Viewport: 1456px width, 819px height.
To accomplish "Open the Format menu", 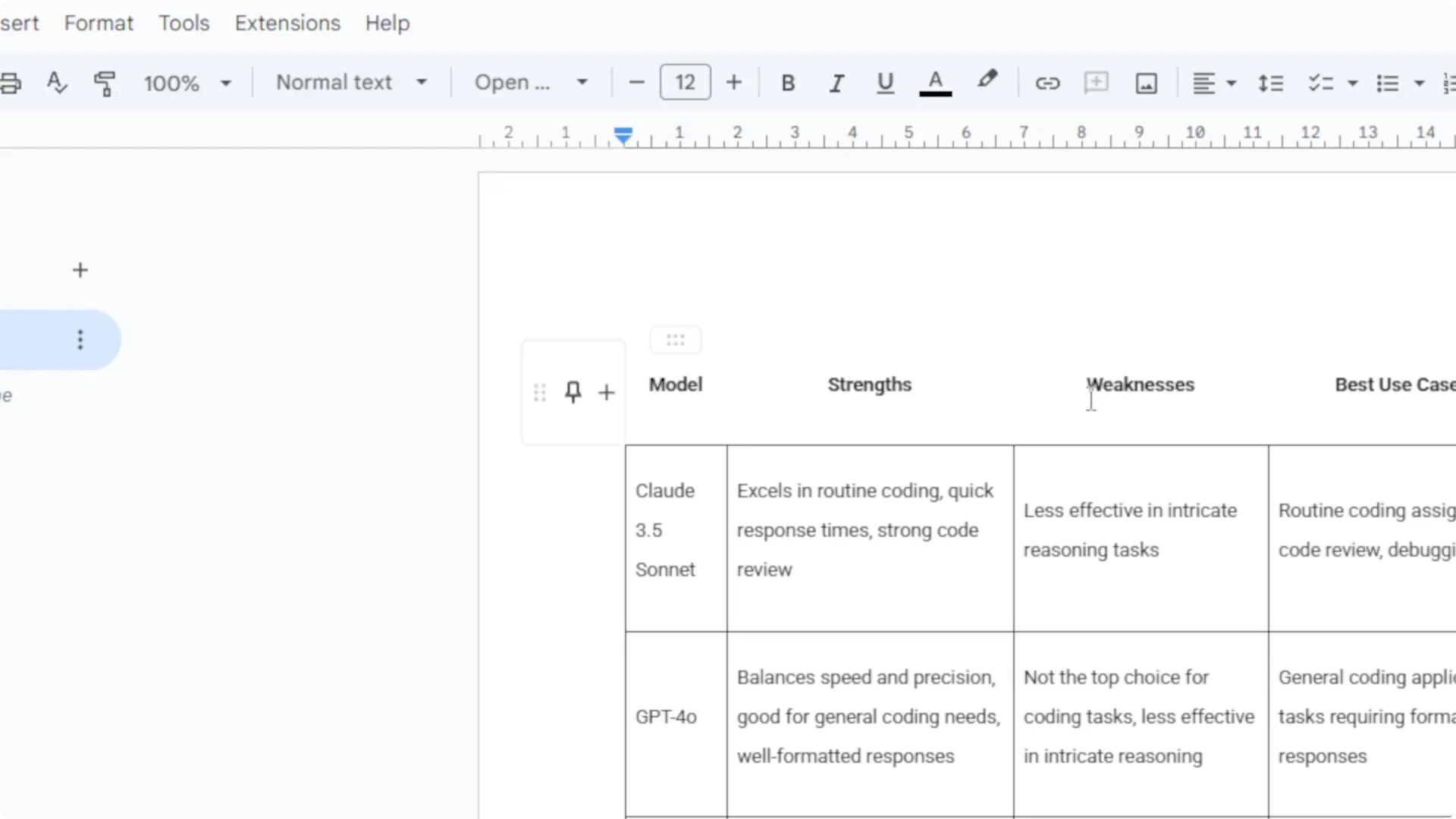I will [x=99, y=23].
